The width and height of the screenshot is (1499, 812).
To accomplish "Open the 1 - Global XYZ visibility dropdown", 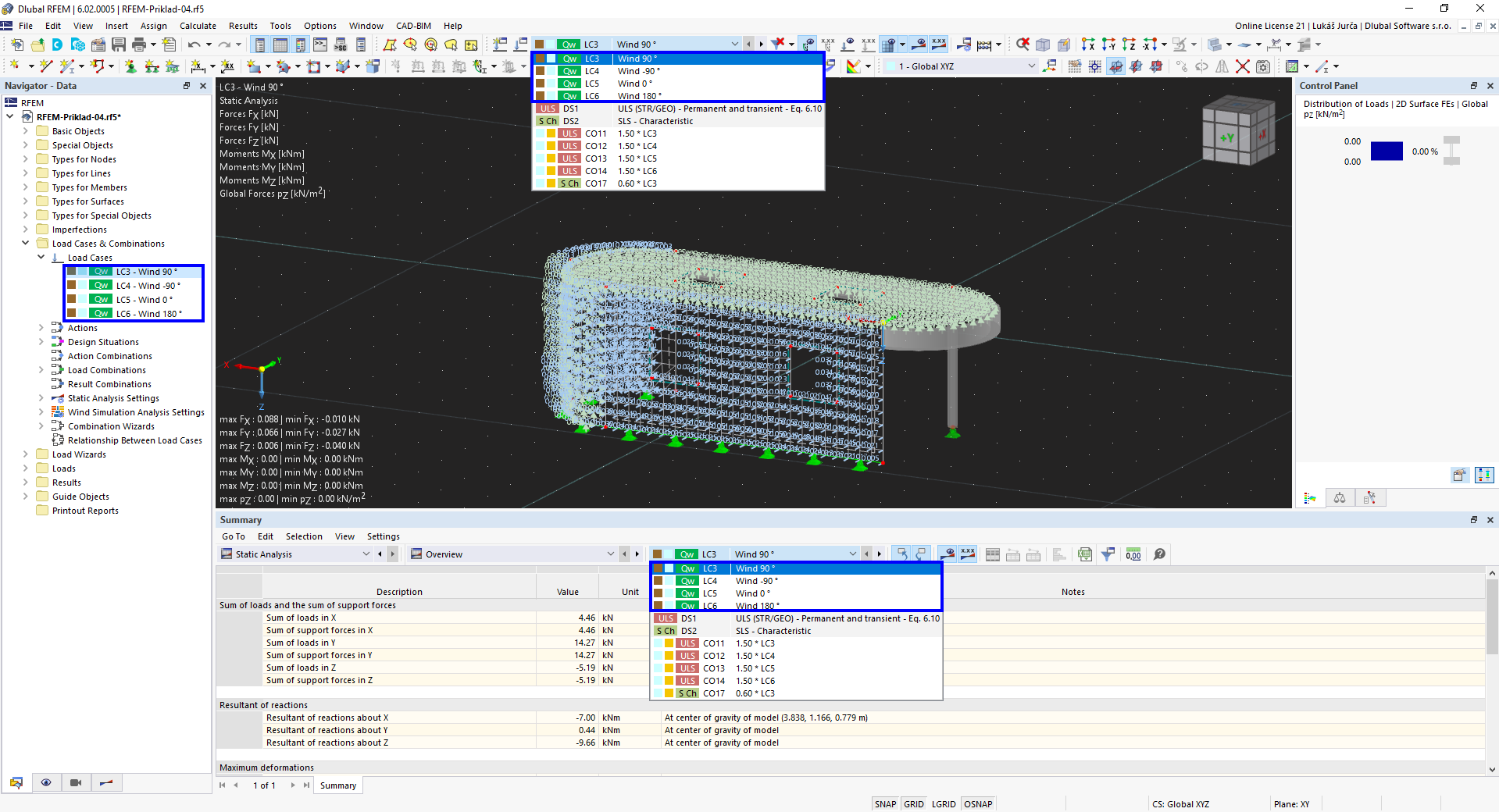I will tap(1031, 66).
